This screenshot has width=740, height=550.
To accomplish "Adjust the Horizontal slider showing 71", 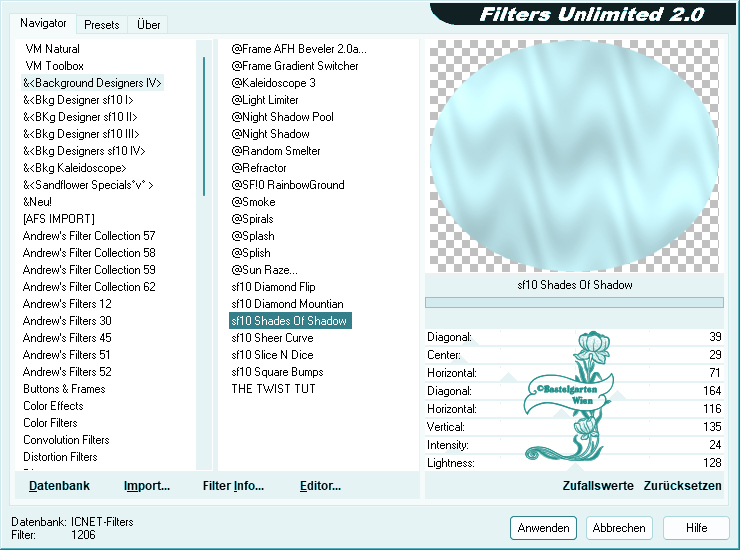I will [574, 373].
